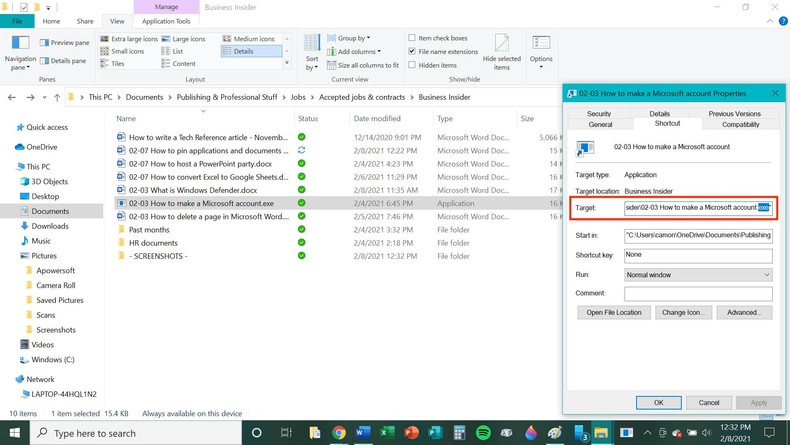Viewport: 790px width, 445px height.
Task: Open the Run window mode dropdown
Action: click(697, 274)
